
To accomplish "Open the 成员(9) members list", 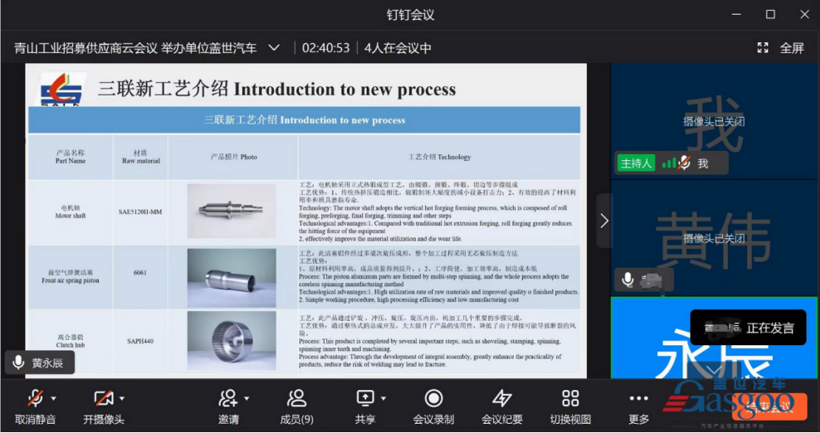I will click(297, 406).
